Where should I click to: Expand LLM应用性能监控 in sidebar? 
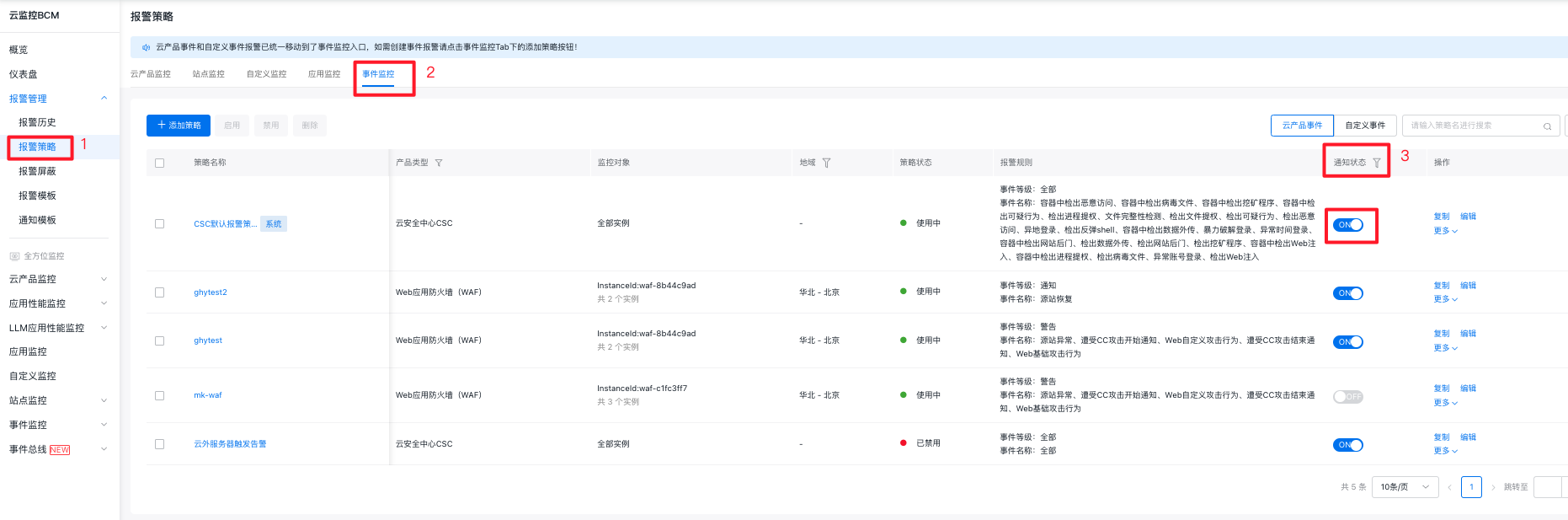point(104,328)
